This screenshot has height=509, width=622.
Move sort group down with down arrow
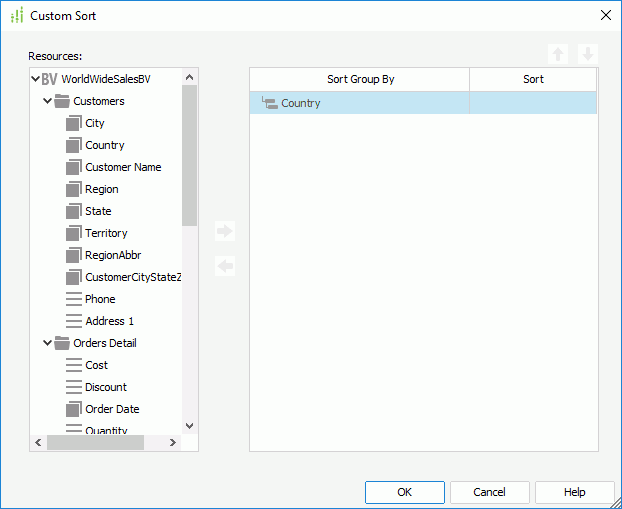[x=588, y=54]
